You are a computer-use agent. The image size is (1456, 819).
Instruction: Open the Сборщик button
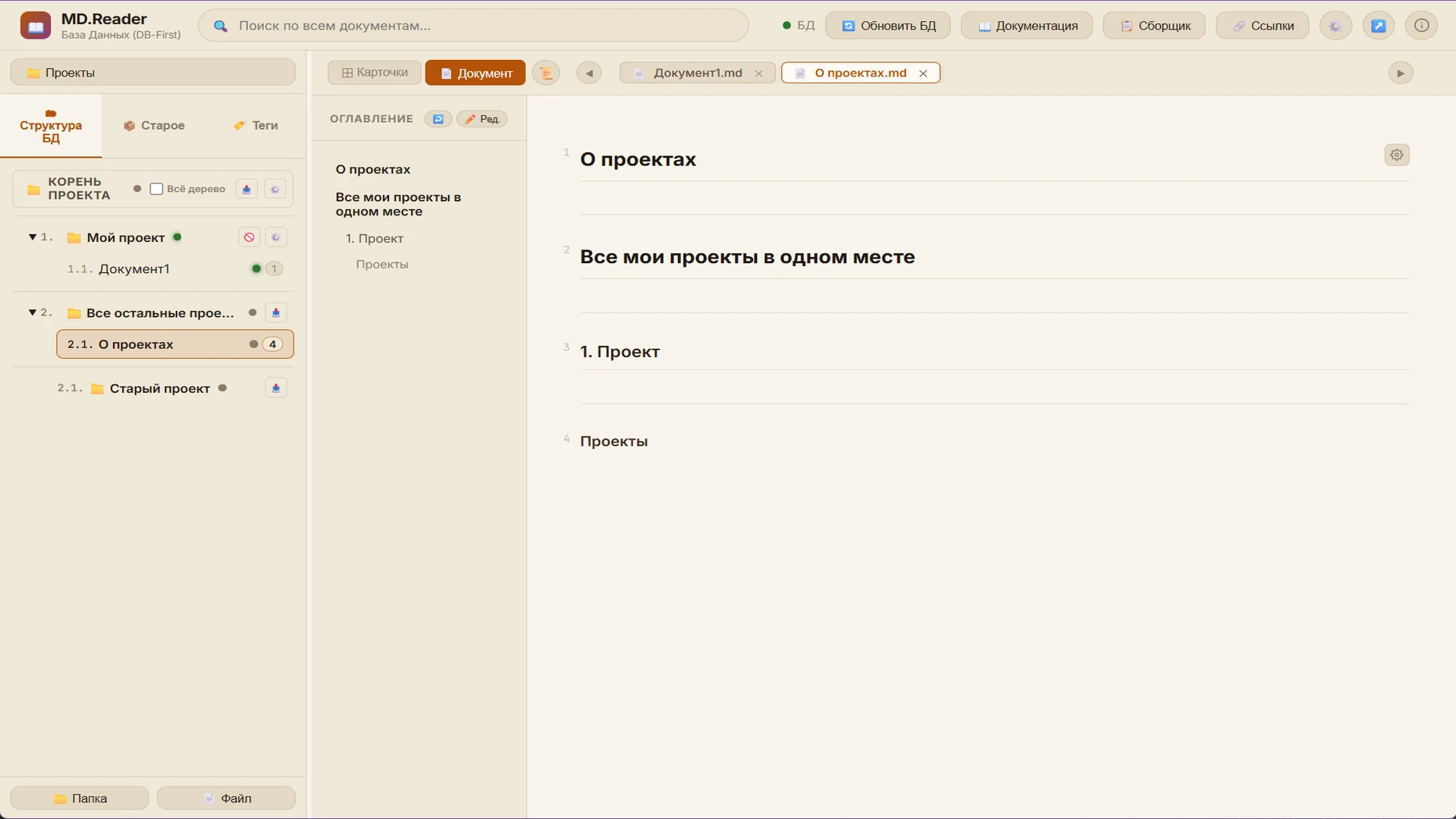tap(1154, 26)
